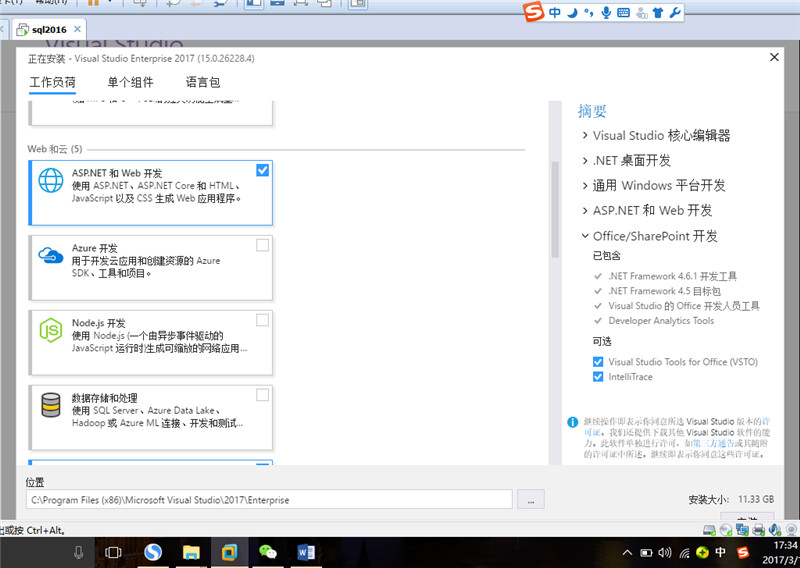Uncheck the ASP.NET 和 Web 开发 workload checkbox

tap(262, 170)
